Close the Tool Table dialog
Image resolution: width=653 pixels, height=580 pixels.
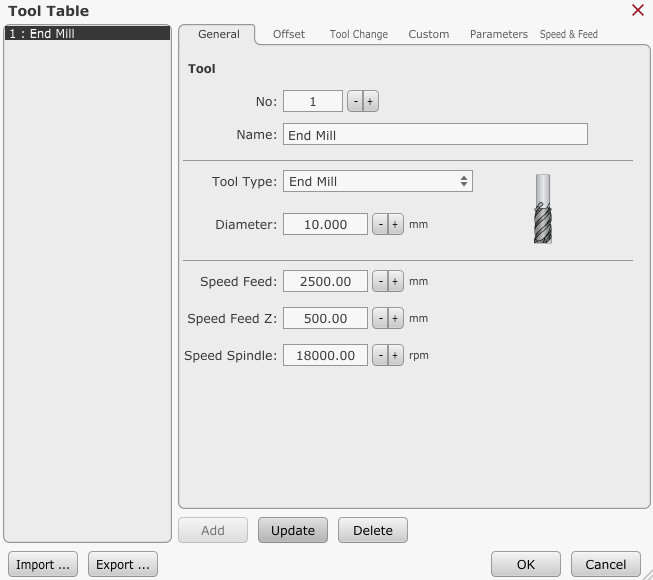coord(638,10)
